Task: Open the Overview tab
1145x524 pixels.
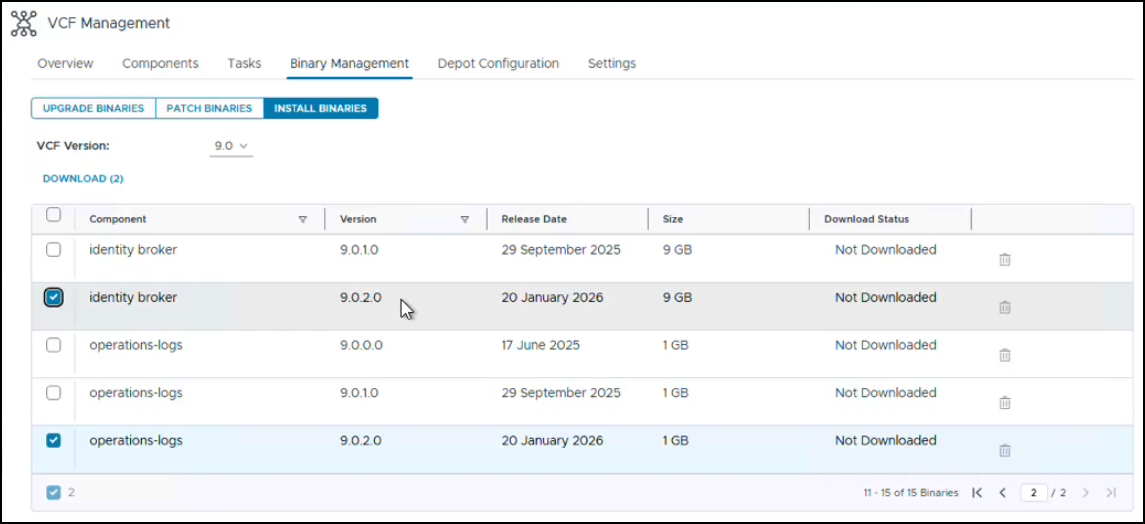Action: tap(66, 63)
